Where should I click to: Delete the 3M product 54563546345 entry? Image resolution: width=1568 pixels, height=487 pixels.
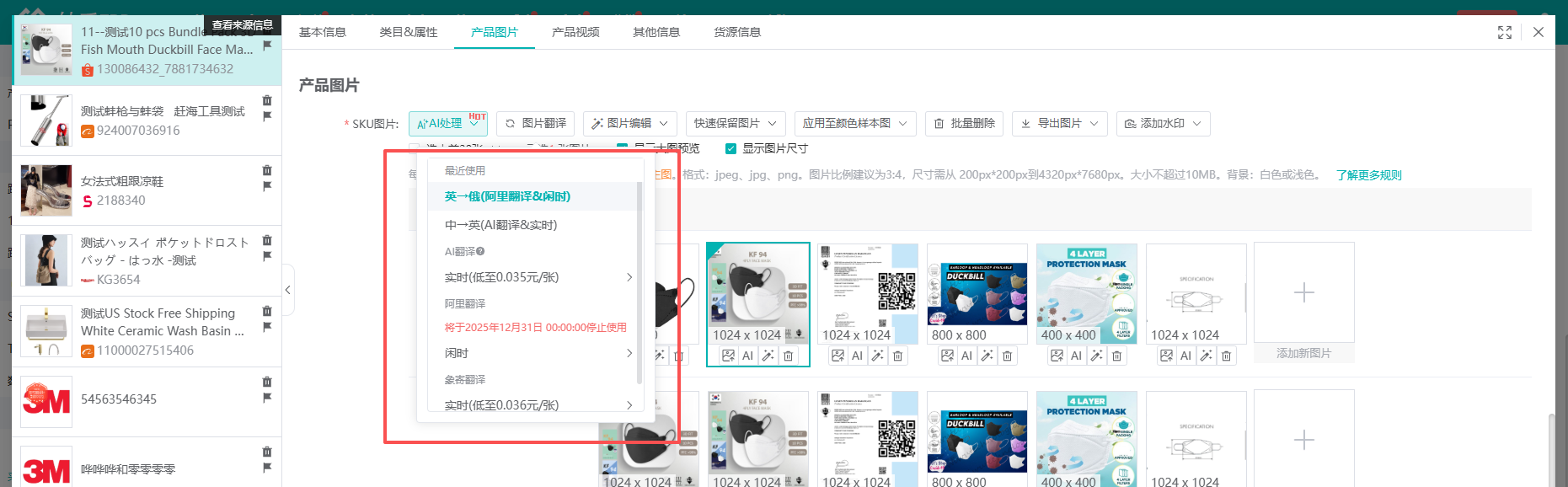pos(267,382)
